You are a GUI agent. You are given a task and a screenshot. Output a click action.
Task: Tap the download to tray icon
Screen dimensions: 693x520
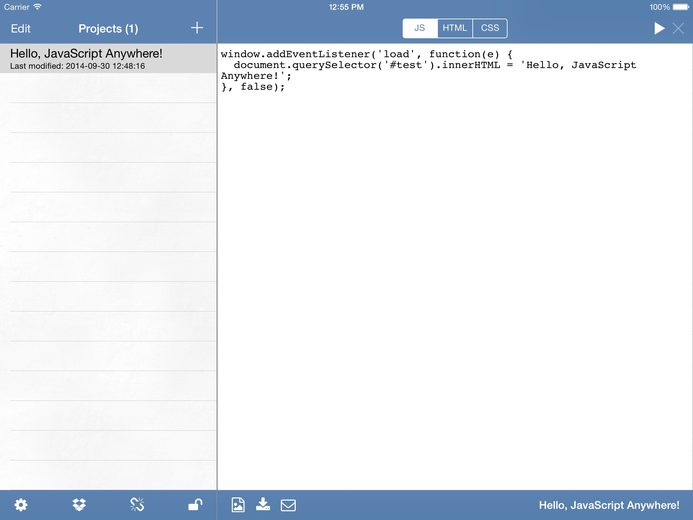point(263,504)
